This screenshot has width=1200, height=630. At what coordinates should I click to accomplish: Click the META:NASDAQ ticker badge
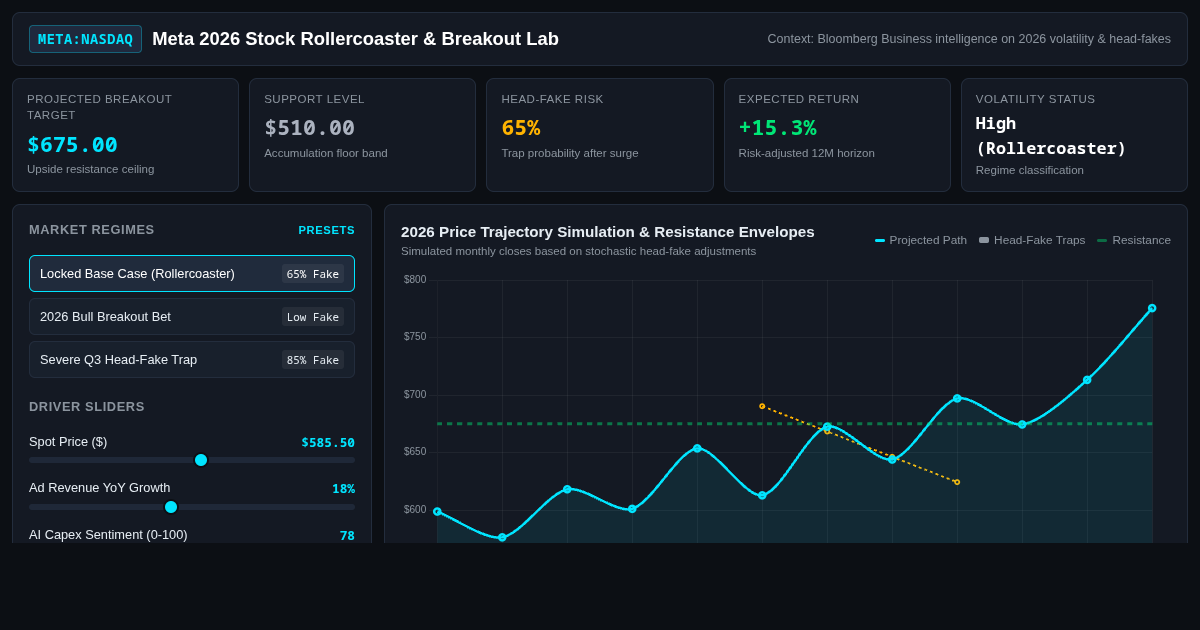[85, 39]
